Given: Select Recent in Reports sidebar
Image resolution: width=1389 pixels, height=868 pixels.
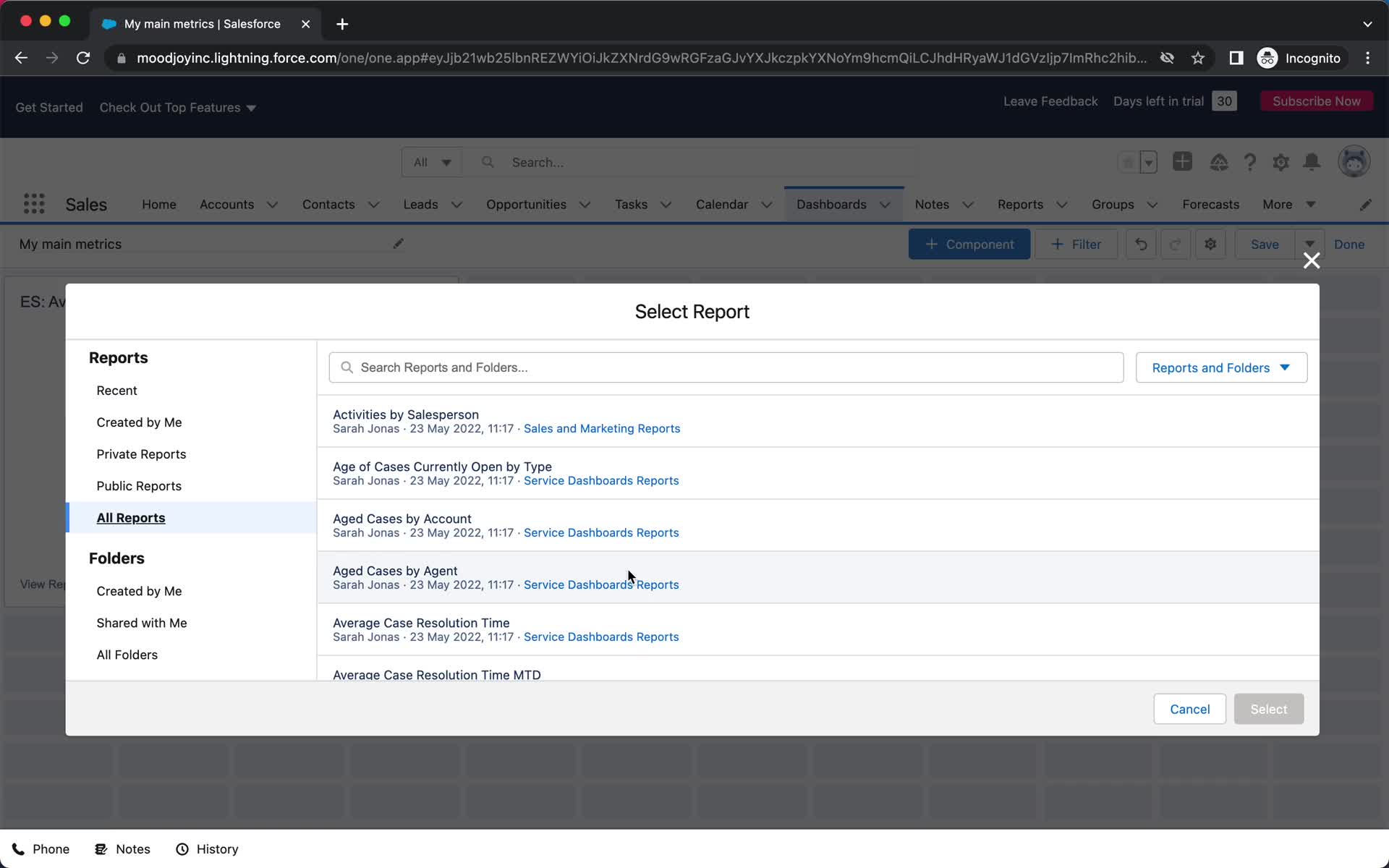Looking at the screenshot, I should (x=116, y=391).
